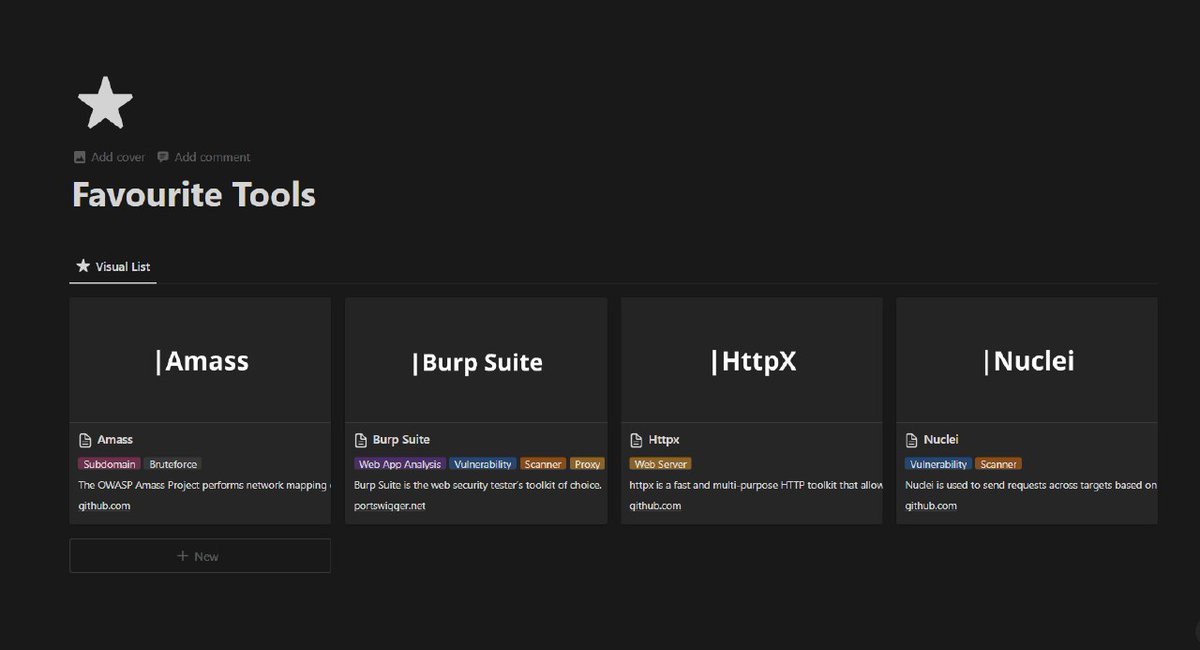Click the large star page icon
The width and height of the screenshot is (1200, 650).
pos(105,103)
